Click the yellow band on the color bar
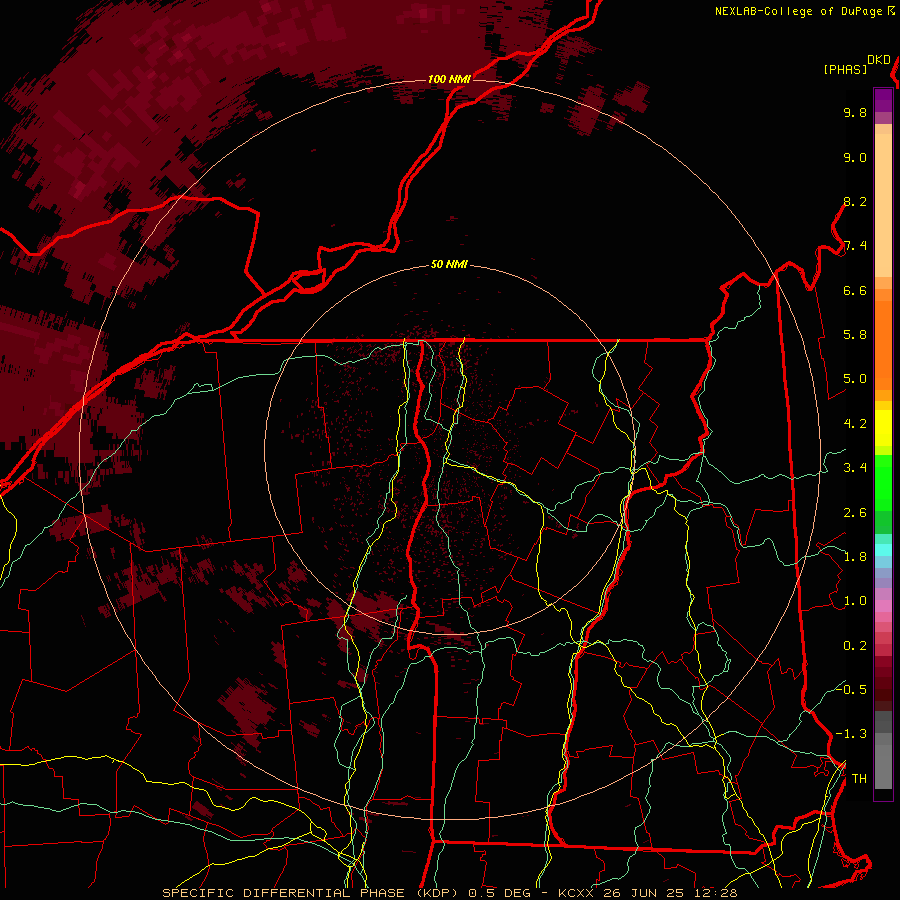The width and height of the screenshot is (900, 900). [883, 428]
